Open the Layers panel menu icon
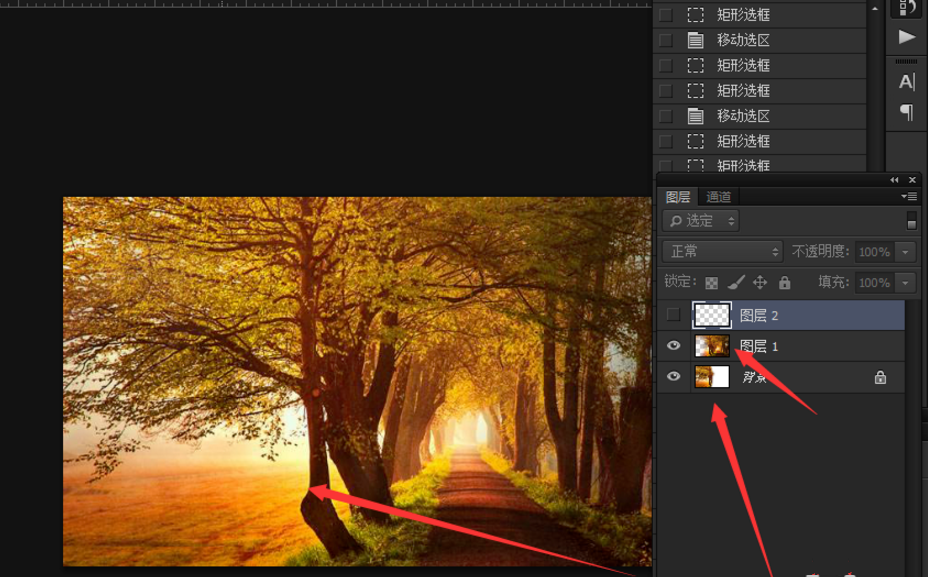 (x=910, y=196)
